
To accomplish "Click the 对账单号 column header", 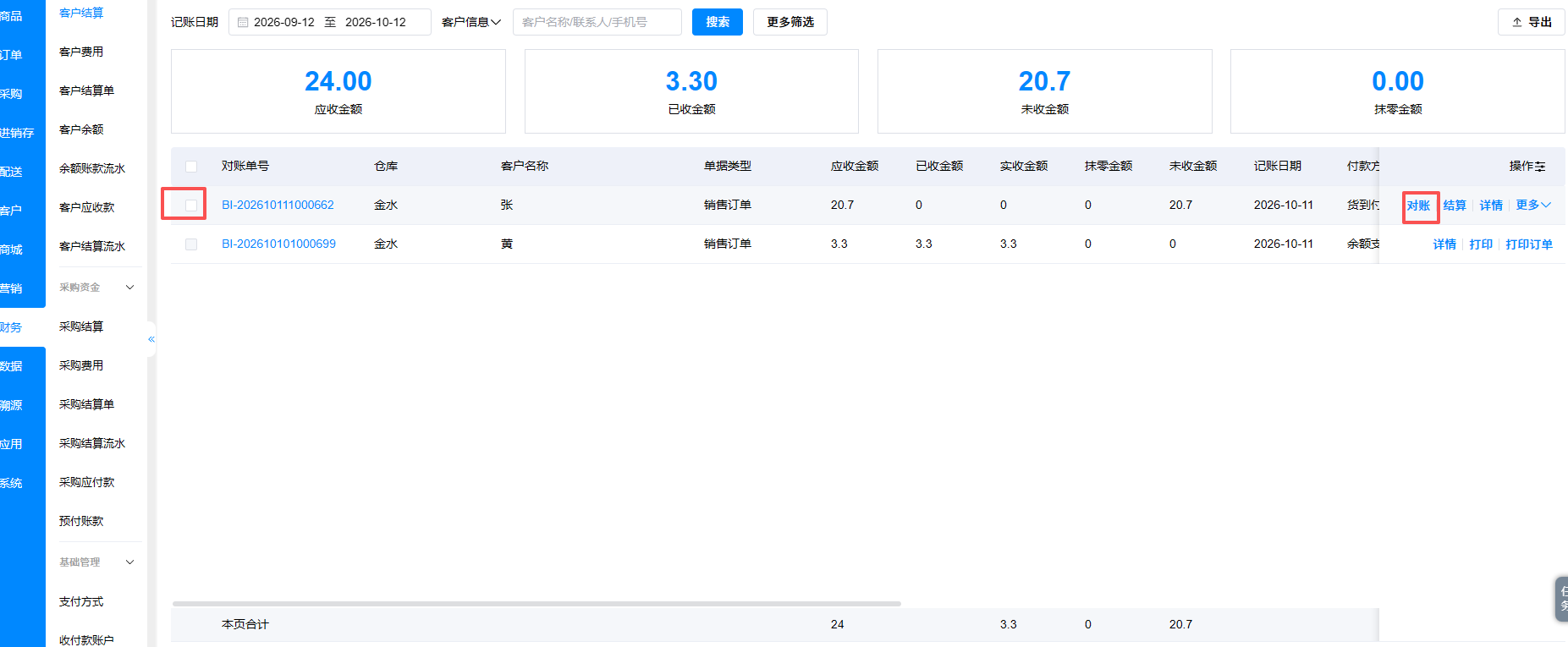I will pos(245,167).
